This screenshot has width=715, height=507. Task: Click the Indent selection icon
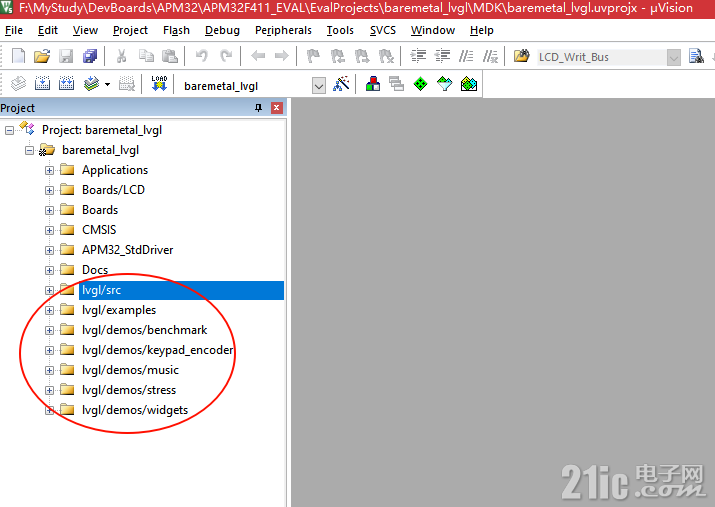pos(418,56)
